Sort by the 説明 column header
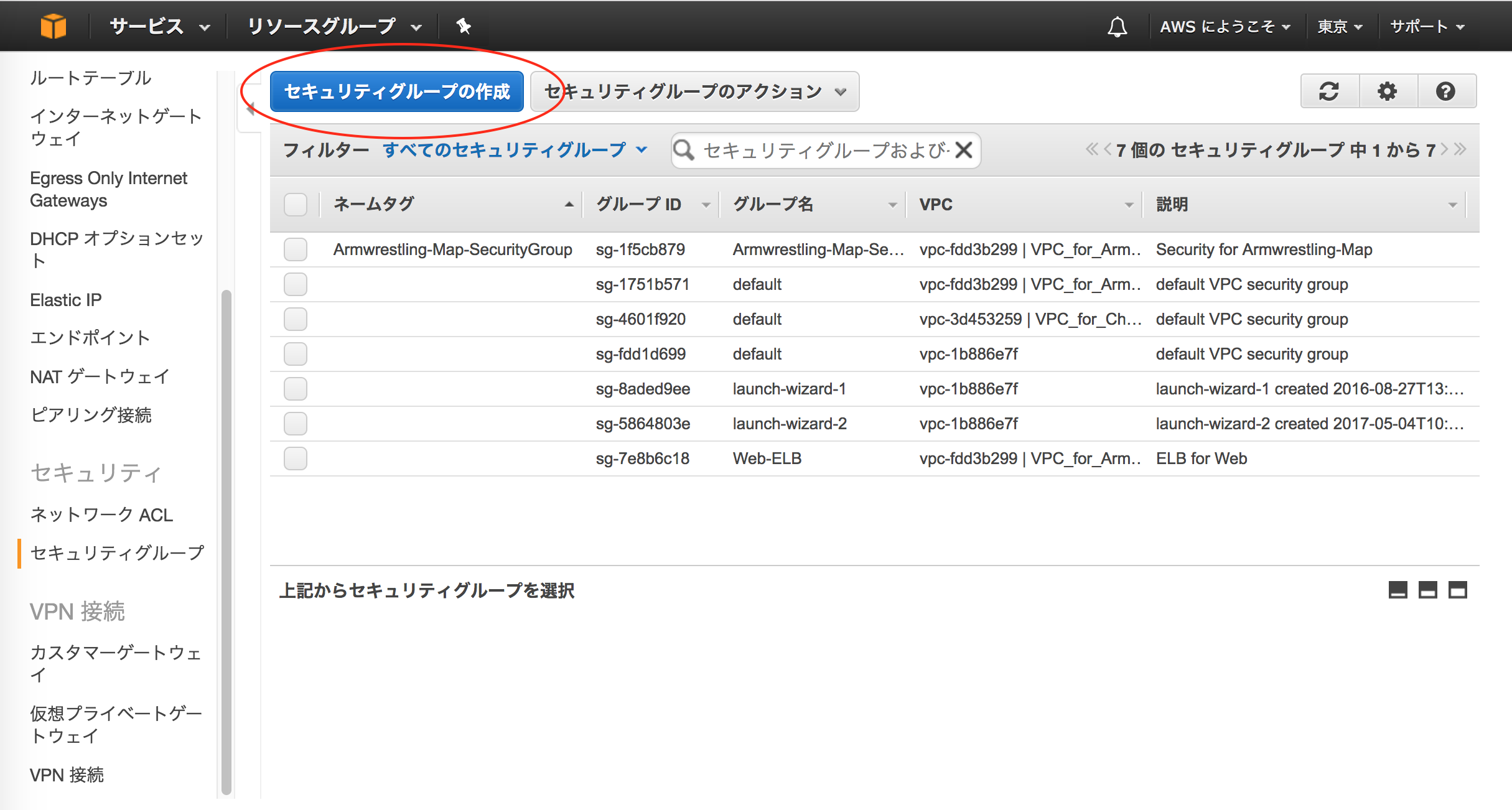 pyautogui.click(x=1304, y=204)
